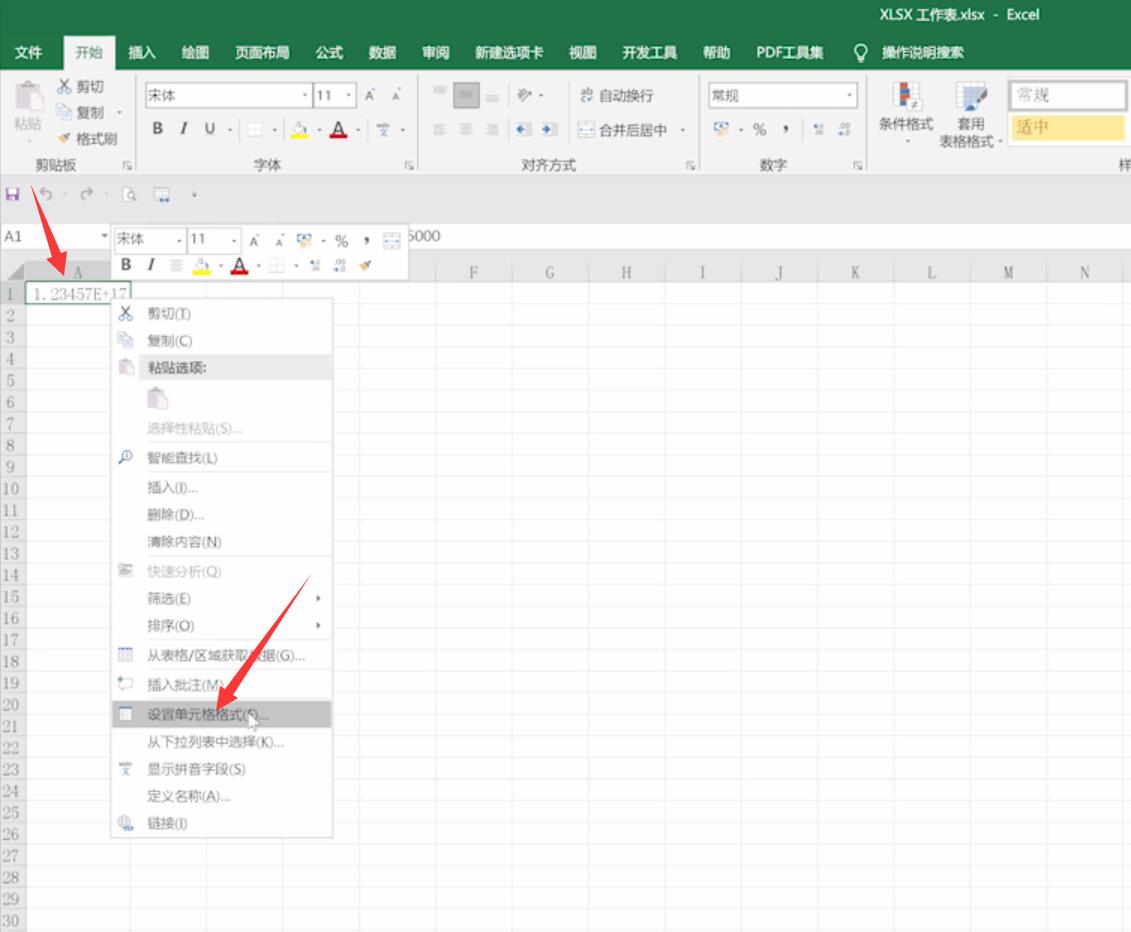The height and width of the screenshot is (932, 1131).
Task: Click the Cut icon in the ribbon clipboard group
Action: coord(65,87)
